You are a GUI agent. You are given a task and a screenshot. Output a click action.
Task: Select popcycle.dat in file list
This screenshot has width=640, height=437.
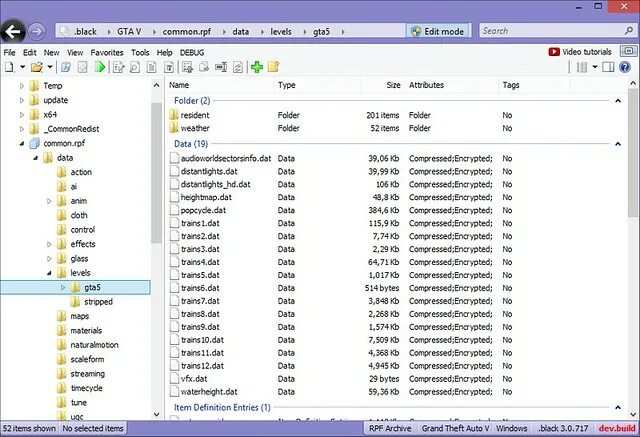tap(203, 211)
